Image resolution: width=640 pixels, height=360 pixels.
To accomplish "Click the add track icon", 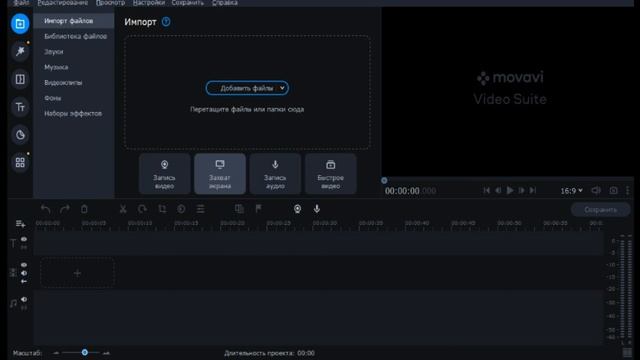I will coord(20,224).
